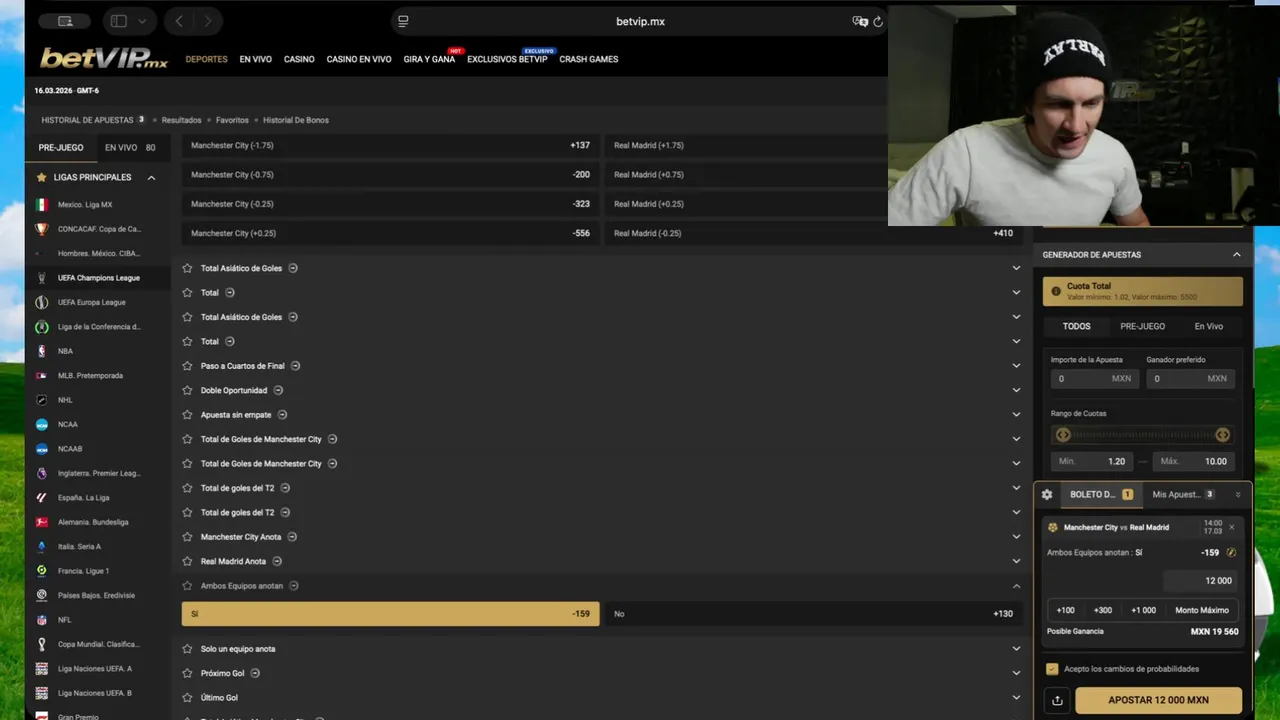
Task: Favorite the Manchester City Anota market
Action: click(188, 537)
